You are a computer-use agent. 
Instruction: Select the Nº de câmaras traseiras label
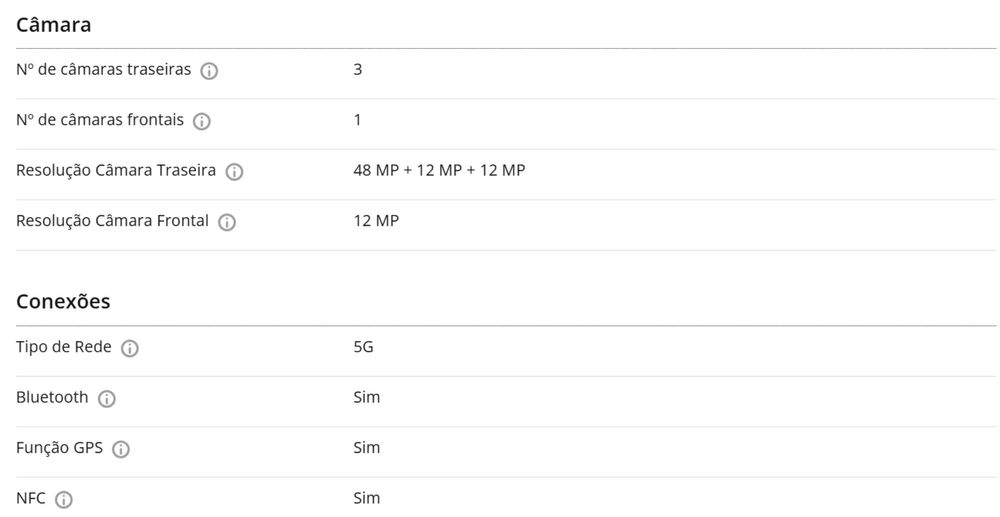tap(103, 70)
